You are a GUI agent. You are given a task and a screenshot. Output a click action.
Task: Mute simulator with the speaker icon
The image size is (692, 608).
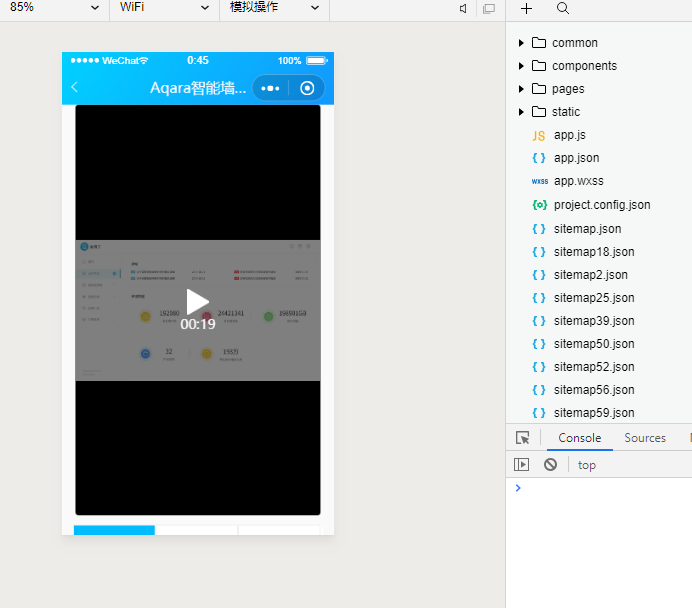463,8
